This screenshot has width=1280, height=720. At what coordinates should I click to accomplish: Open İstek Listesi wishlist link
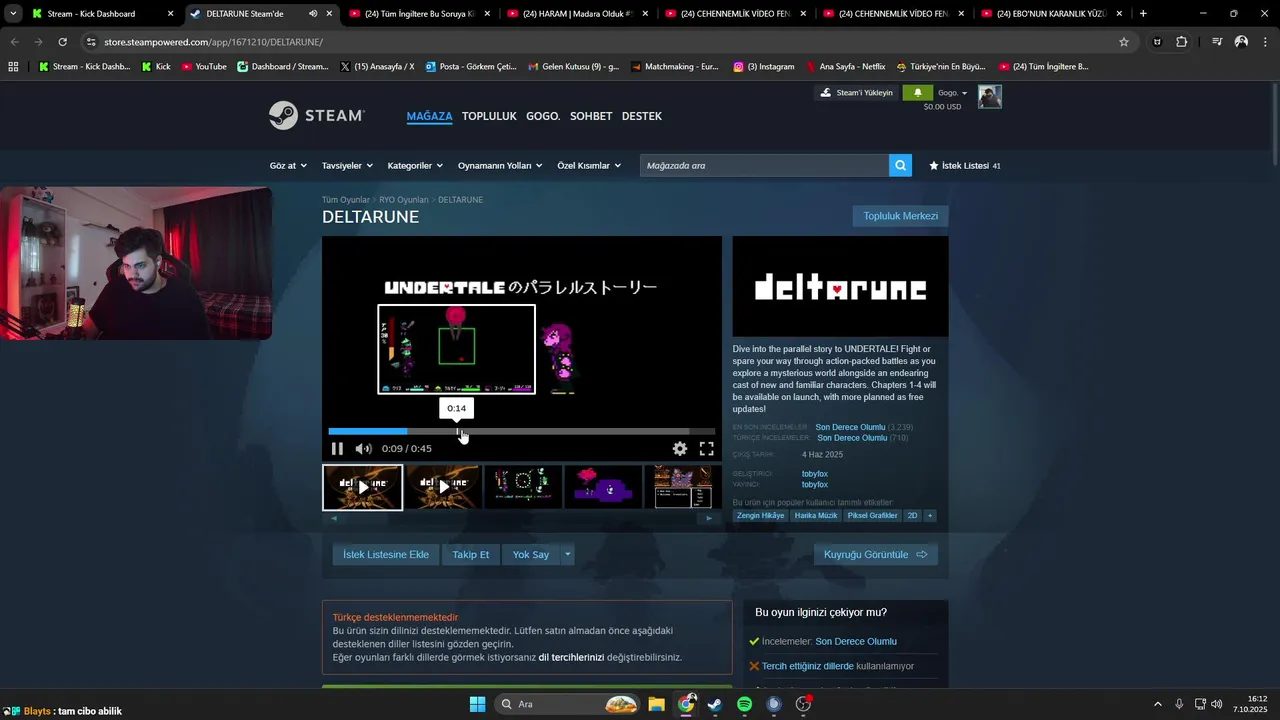pyautogui.click(x=964, y=165)
